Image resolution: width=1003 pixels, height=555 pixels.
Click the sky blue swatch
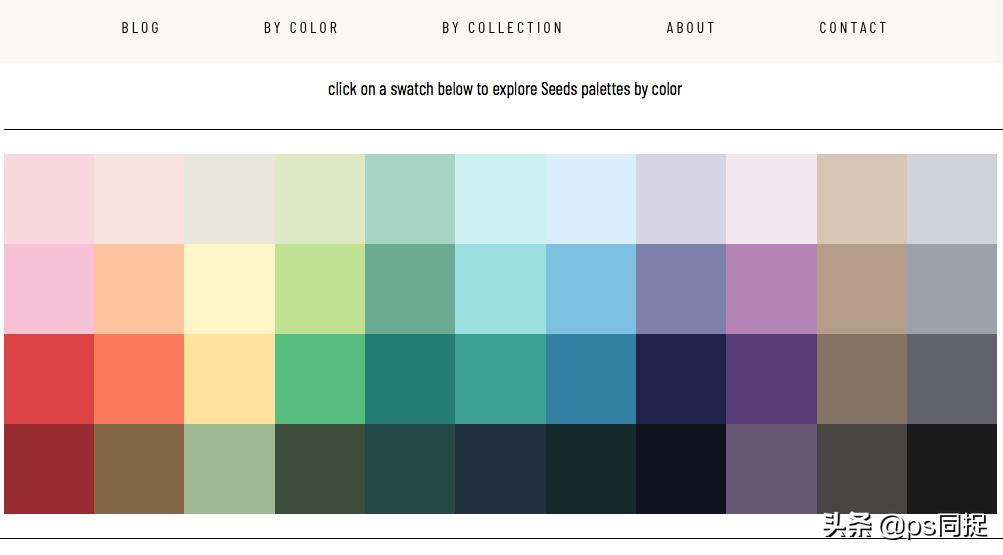click(591, 289)
